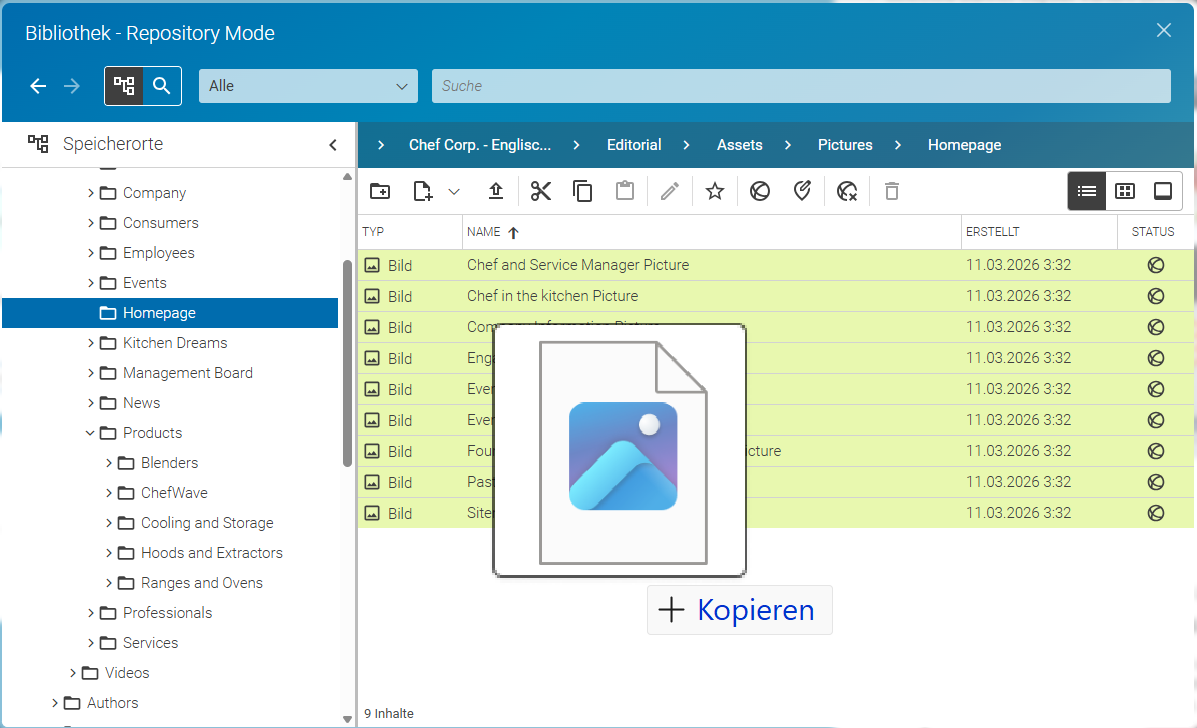This screenshot has width=1197, height=728.
Task: Click the delete trash icon
Action: tap(892, 191)
